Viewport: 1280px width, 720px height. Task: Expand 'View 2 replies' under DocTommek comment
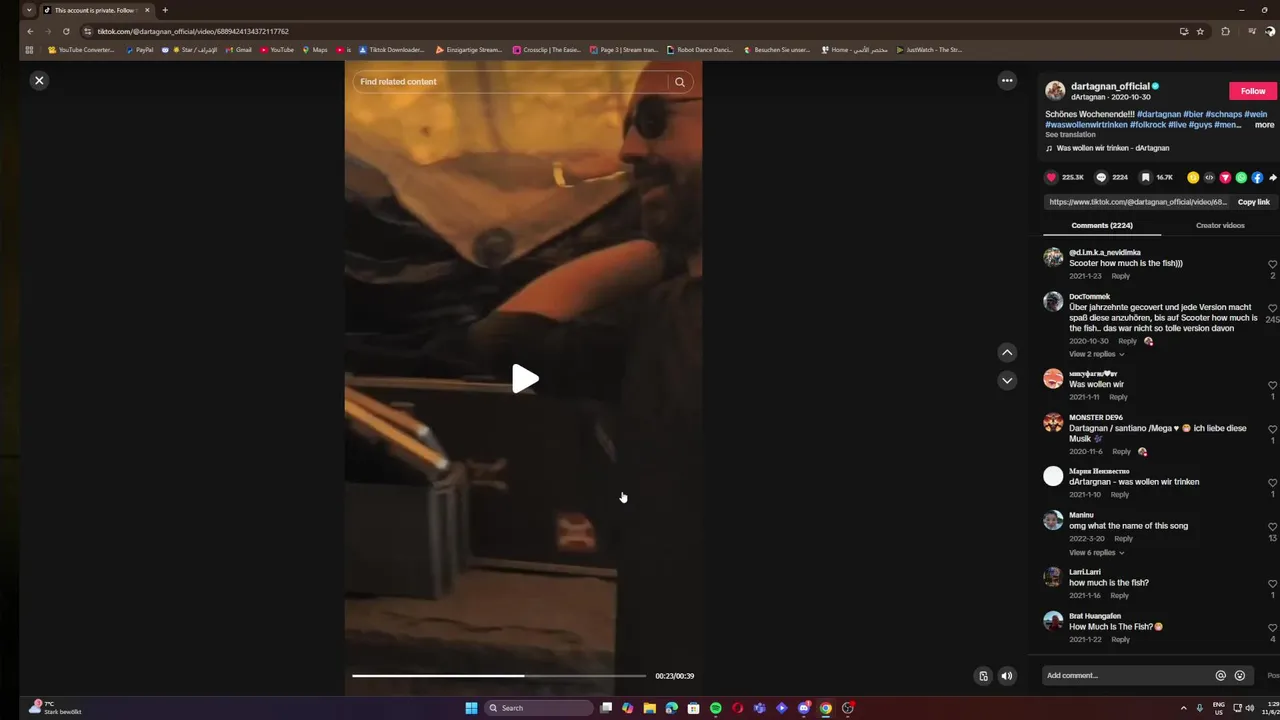pos(1096,354)
